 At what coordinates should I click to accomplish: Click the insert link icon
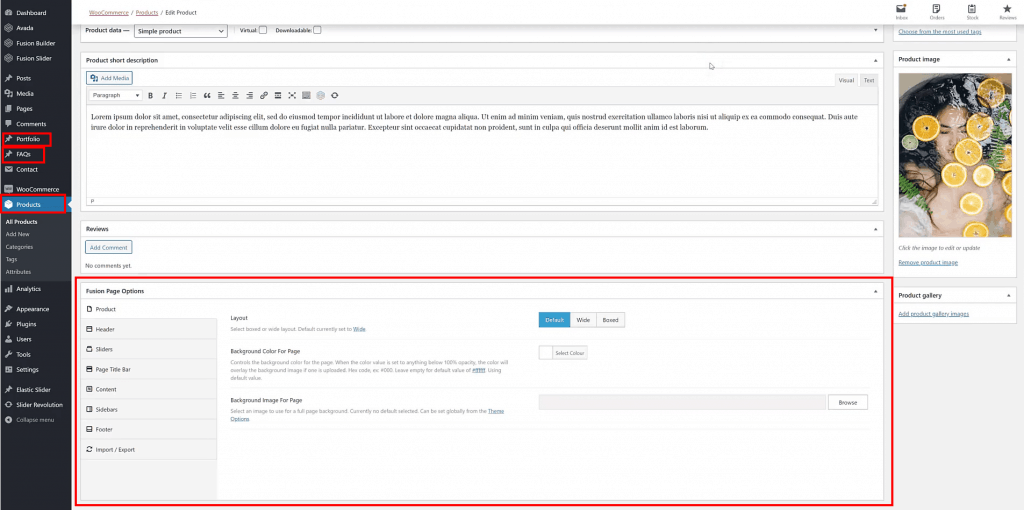(x=264, y=95)
